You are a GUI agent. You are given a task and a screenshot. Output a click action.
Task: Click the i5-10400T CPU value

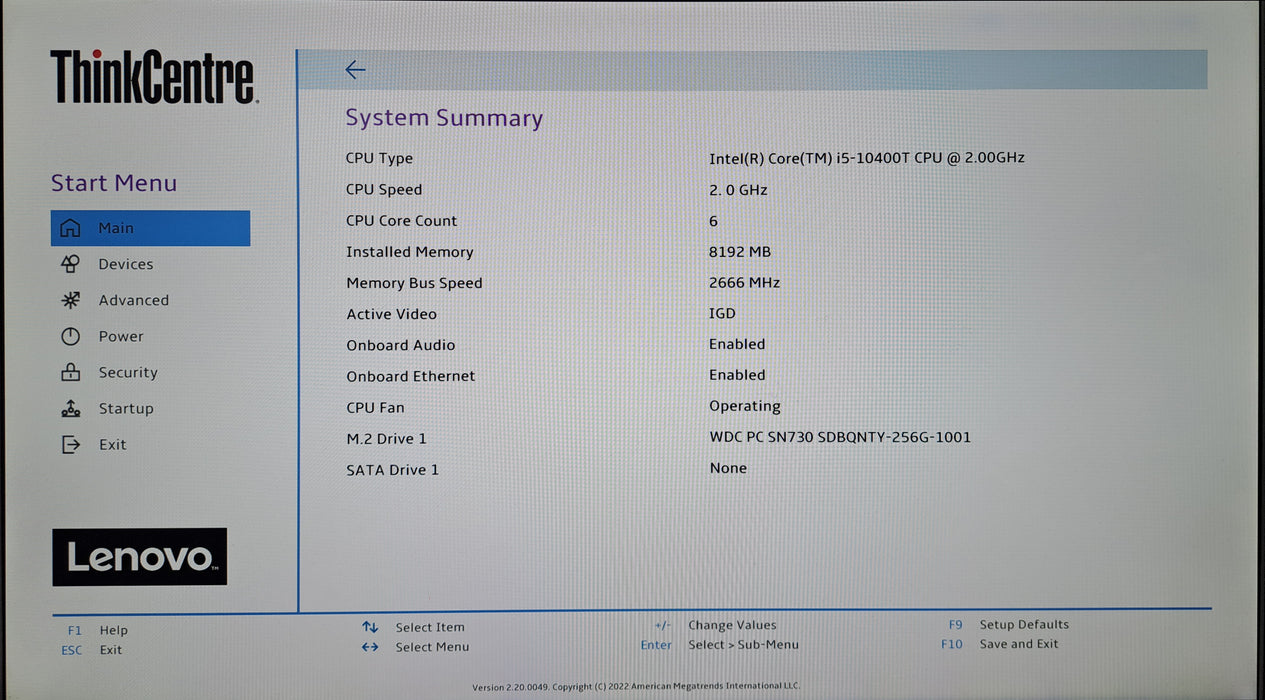pyautogui.click(x=867, y=157)
